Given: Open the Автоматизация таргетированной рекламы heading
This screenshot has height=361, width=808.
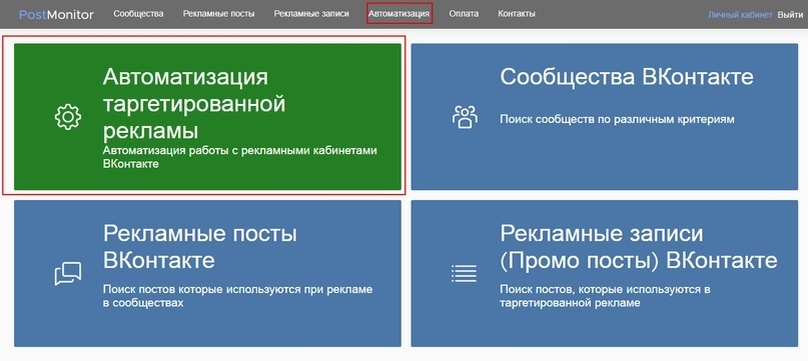Looking at the screenshot, I should [194, 104].
